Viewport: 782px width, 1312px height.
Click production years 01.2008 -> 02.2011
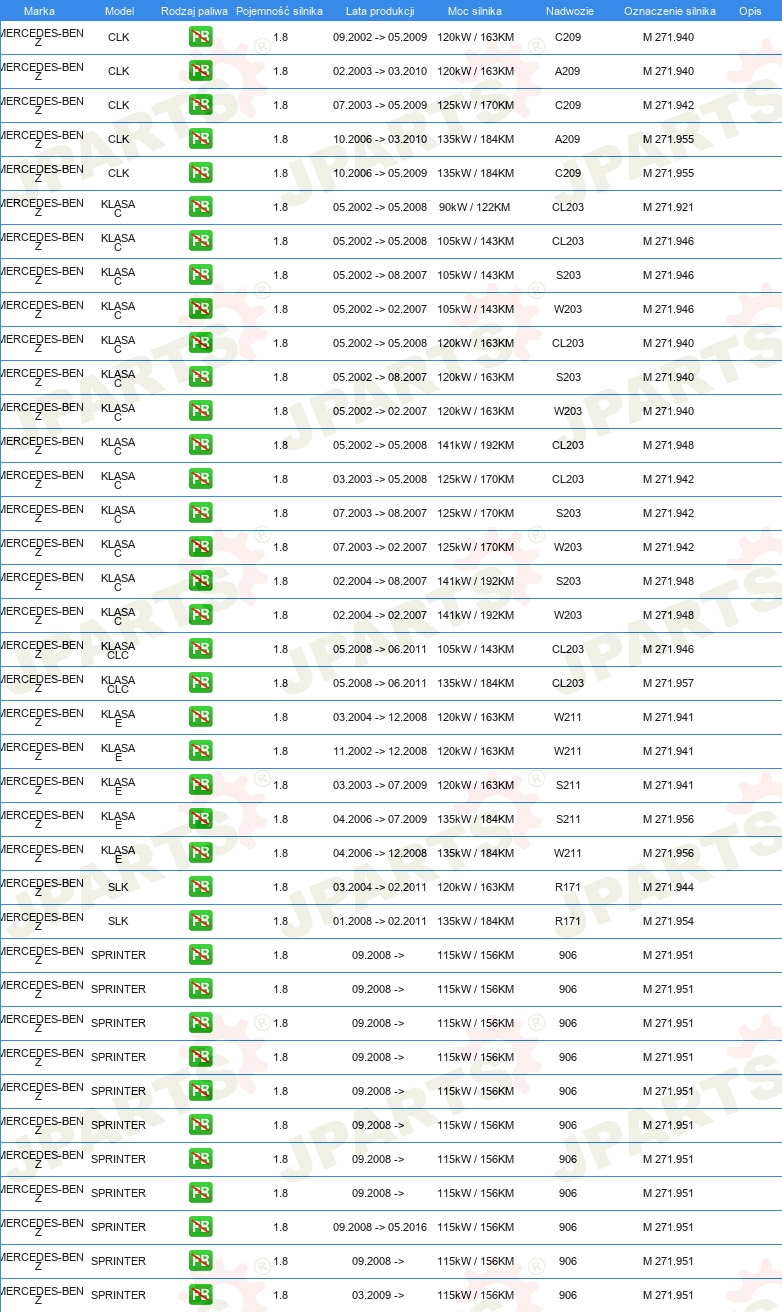pyautogui.click(x=380, y=922)
